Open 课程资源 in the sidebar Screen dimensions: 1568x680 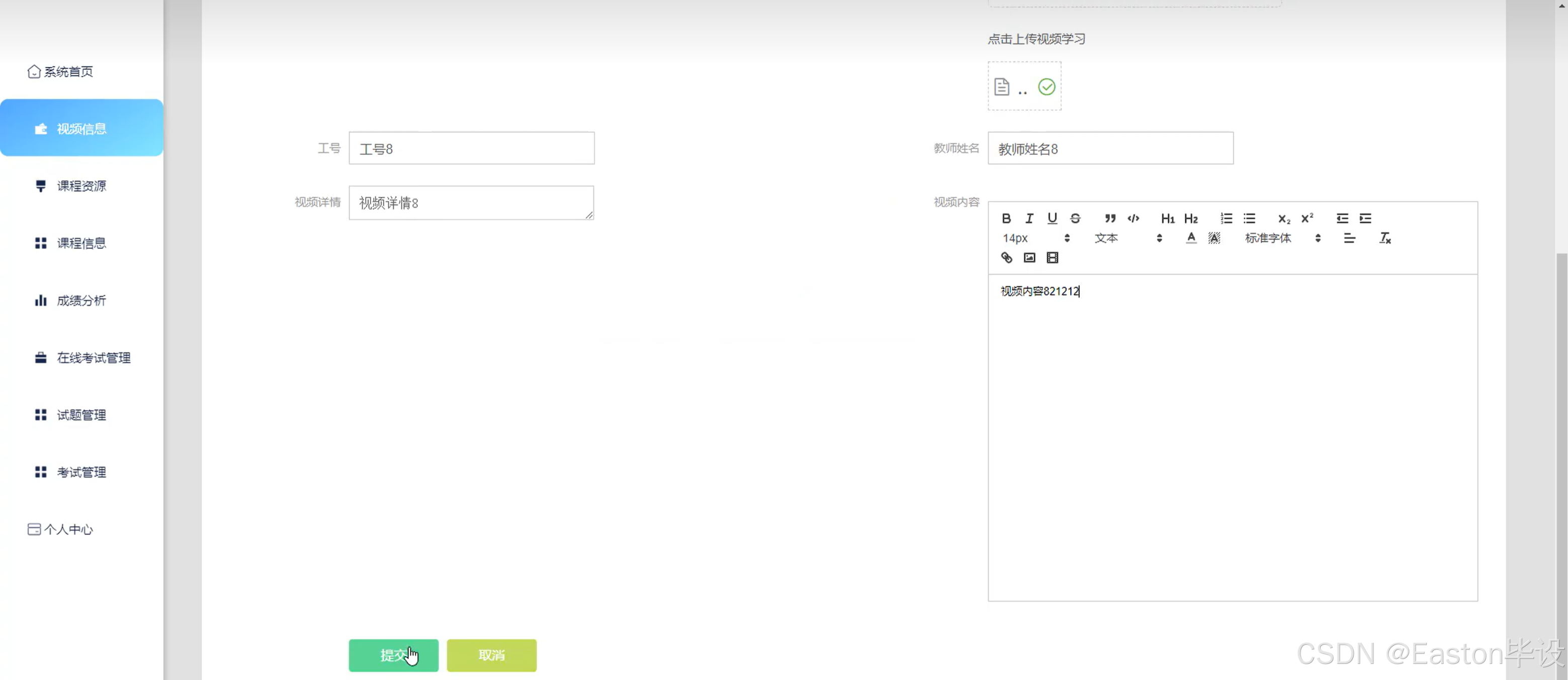(x=81, y=186)
